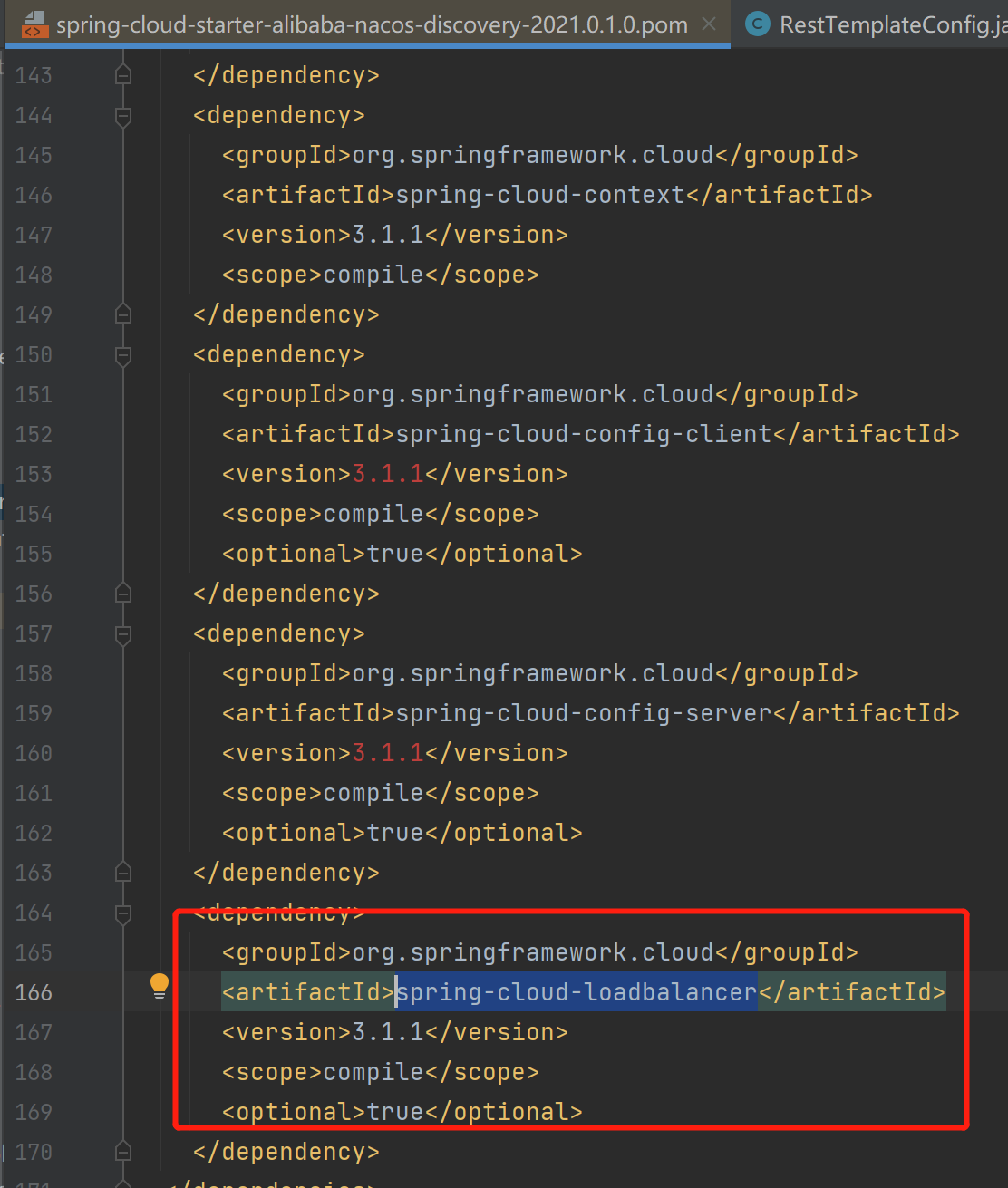
Task: Click closing dependency tag on line 156
Action: [286, 594]
